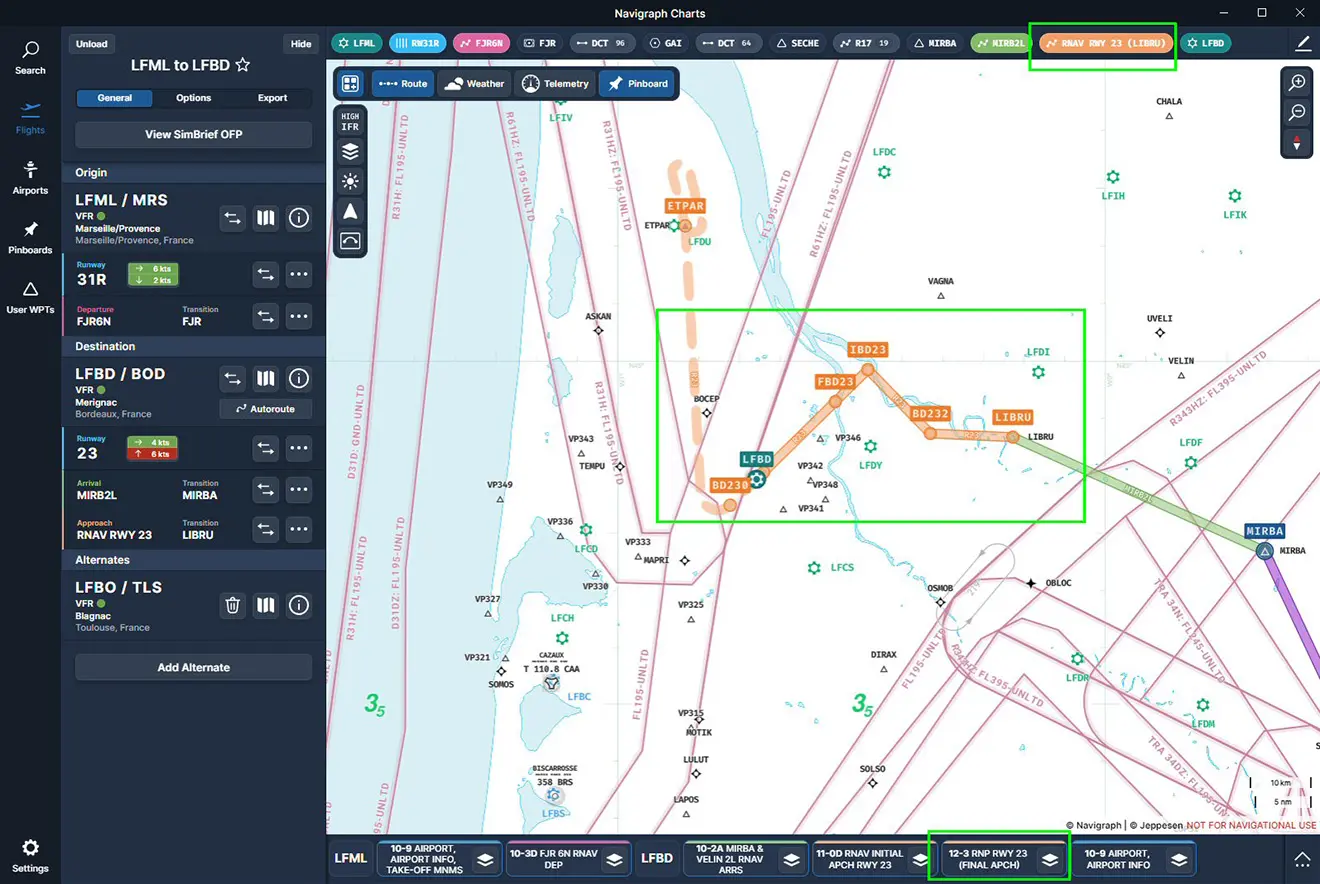Open more options for departure FJR6N
Image resolution: width=1320 pixels, height=884 pixels.
tap(298, 316)
